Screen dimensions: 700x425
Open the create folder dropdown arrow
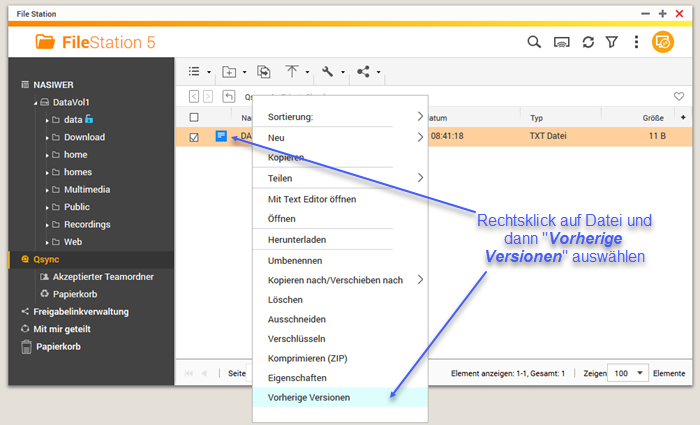point(244,72)
